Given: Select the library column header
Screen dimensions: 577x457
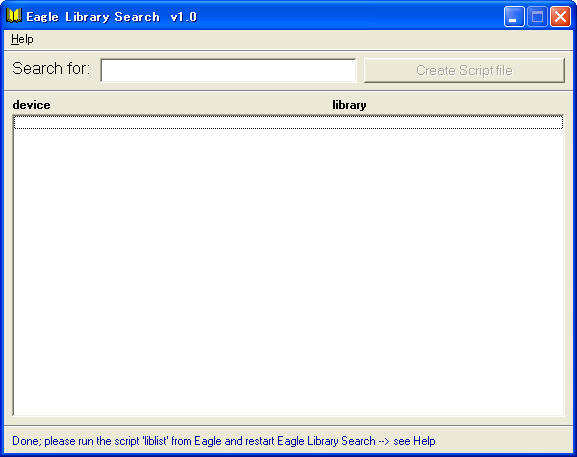Looking at the screenshot, I should [x=349, y=105].
